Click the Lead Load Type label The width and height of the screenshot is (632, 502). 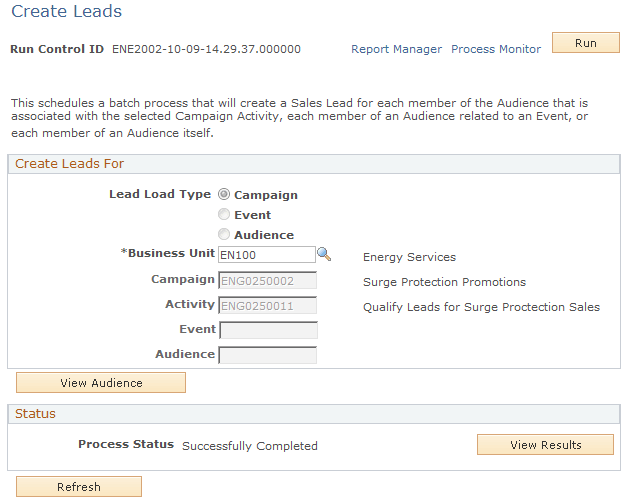[x=160, y=194]
